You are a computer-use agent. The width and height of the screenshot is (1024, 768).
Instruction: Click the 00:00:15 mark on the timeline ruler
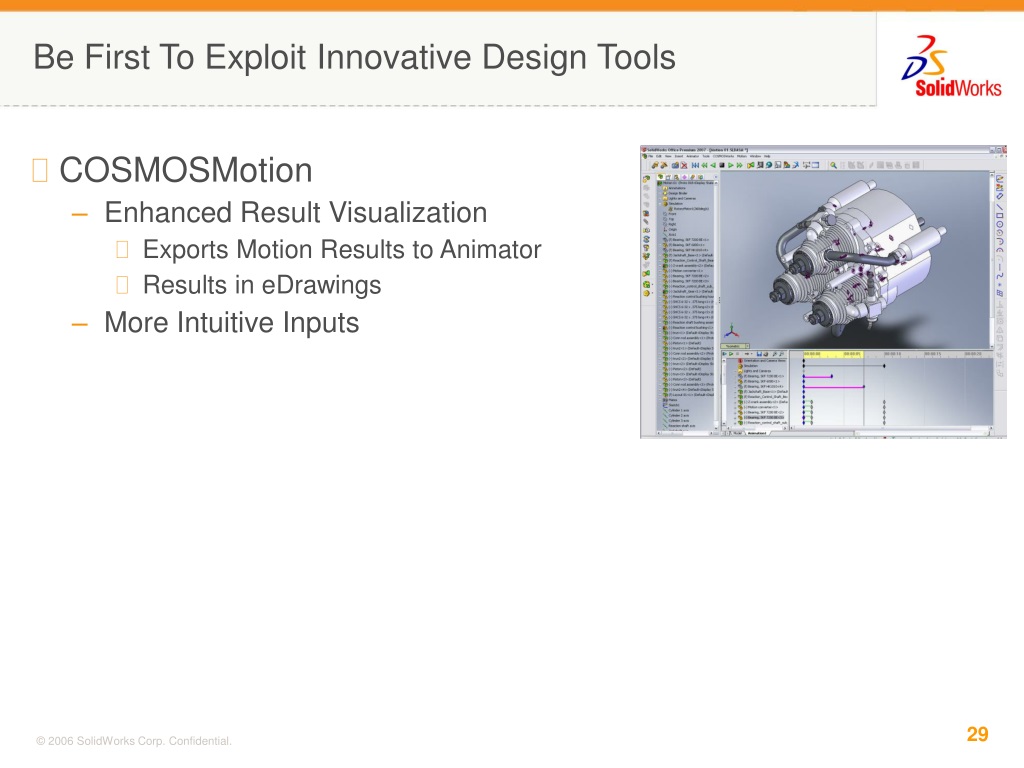[932, 354]
